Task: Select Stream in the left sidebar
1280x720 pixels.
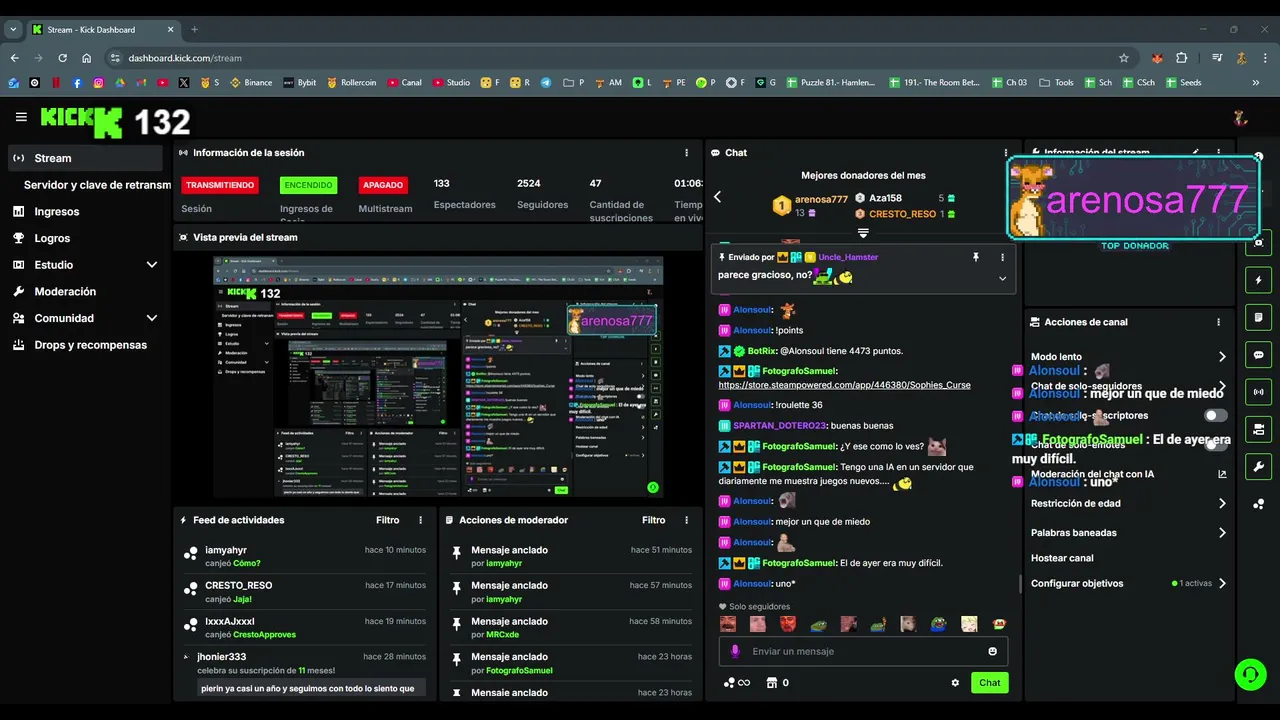Action: (x=85, y=158)
